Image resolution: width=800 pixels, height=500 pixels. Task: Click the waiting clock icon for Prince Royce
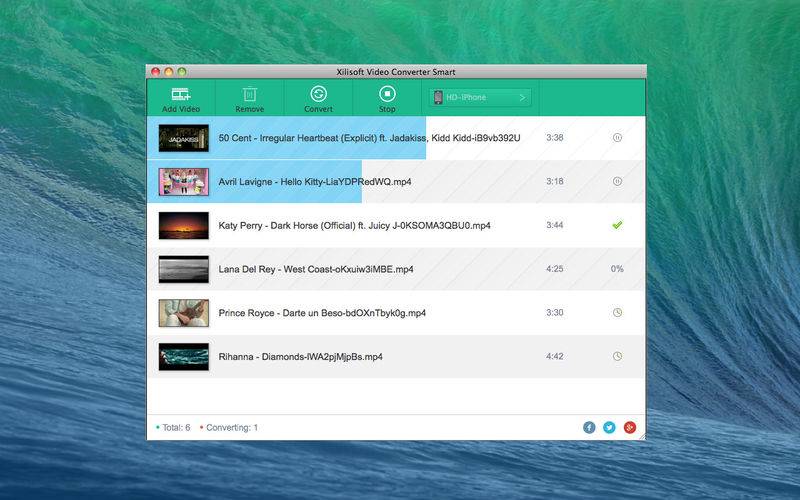pos(617,312)
